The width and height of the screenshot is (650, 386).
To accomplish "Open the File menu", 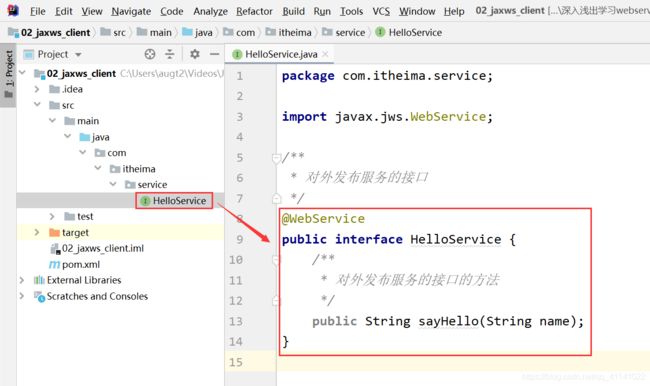I will [37, 11].
